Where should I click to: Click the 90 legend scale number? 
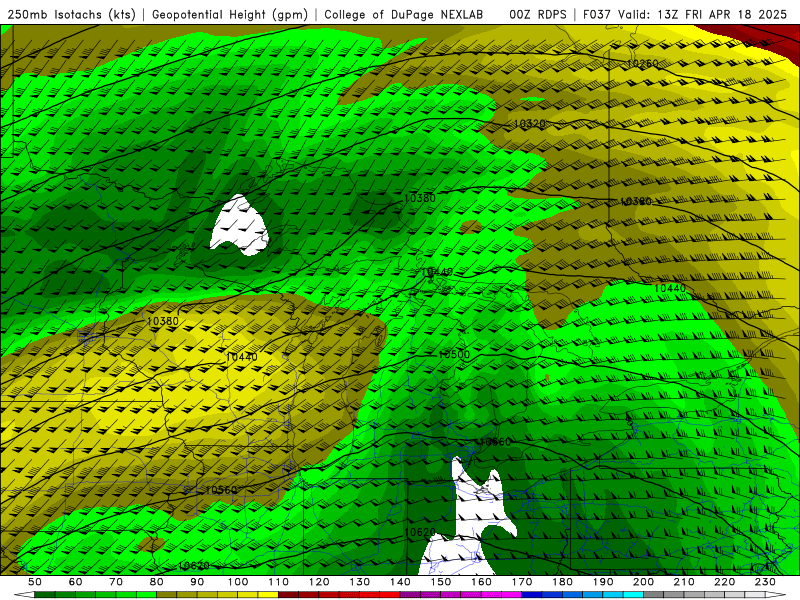197,582
